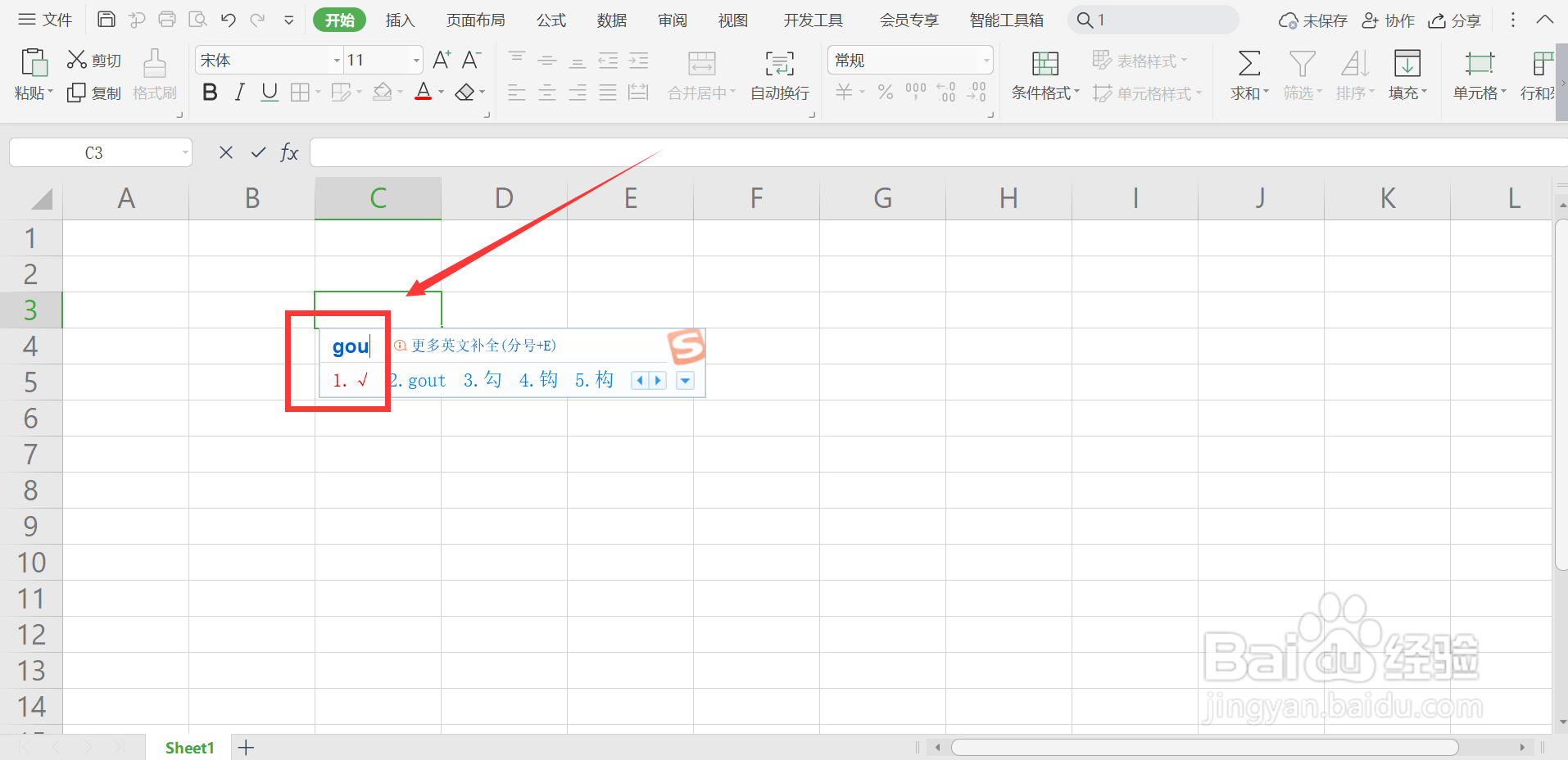The height and width of the screenshot is (760, 1568).
Task: Expand the currency format dropdown arrow
Action: point(862,93)
